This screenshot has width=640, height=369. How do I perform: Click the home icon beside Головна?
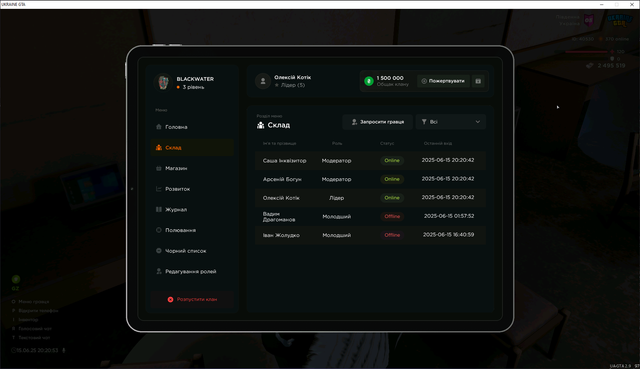tap(159, 127)
